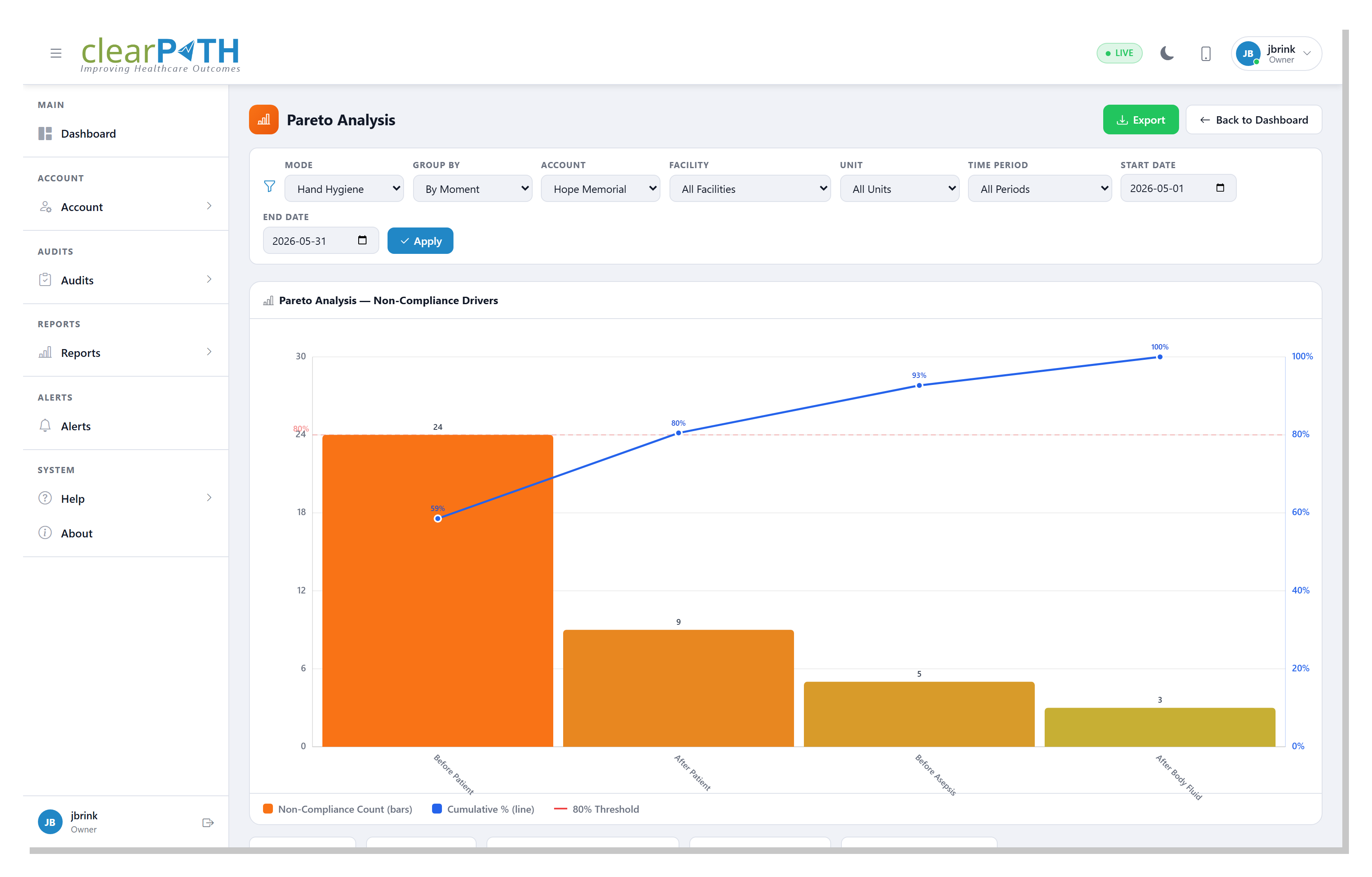Click the Before Patient bar
Screen dimensions: 1372x877
437,591
